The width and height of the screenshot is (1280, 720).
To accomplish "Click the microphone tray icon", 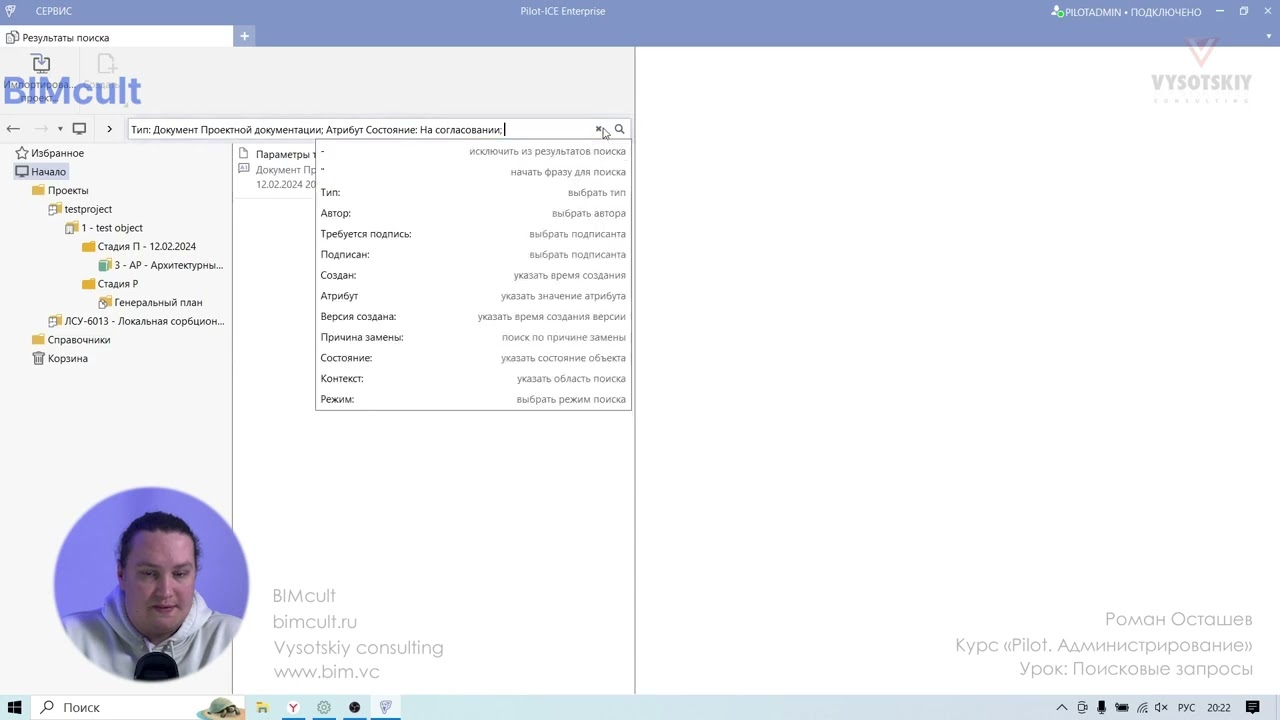I will point(1101,707).
